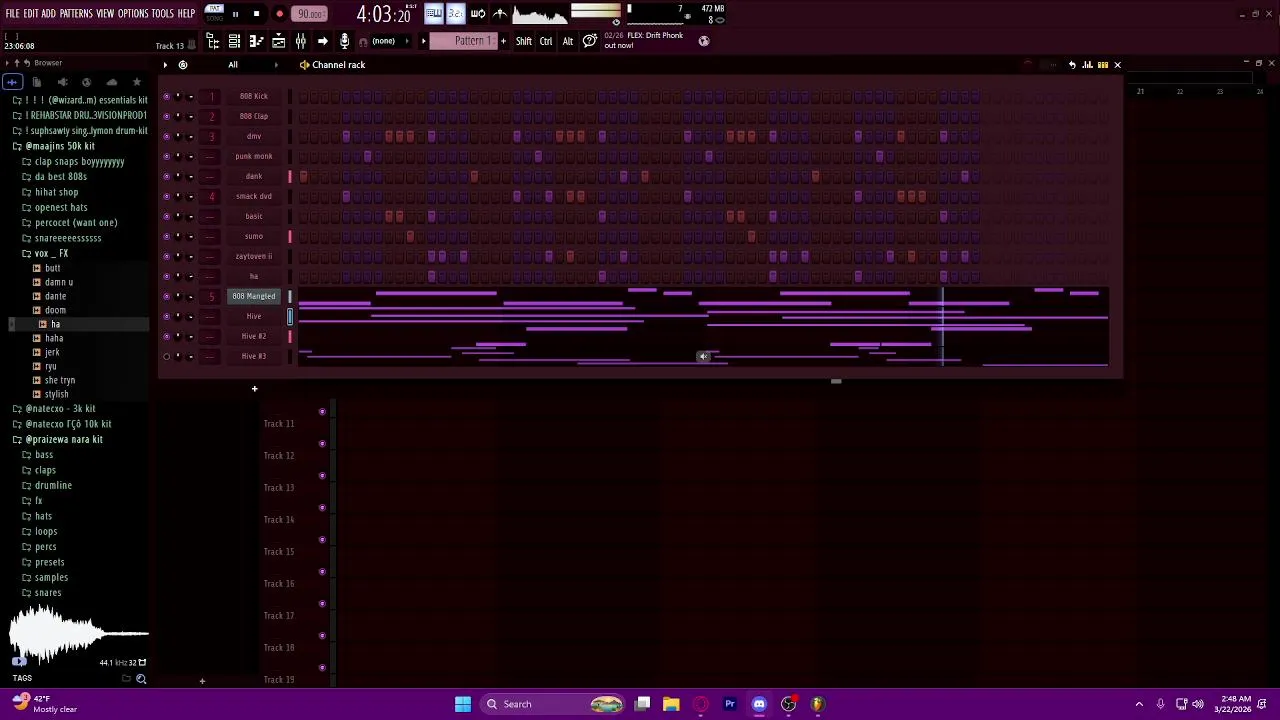This screenshot has height=720, width=1280.
Task: Open the PATTERNS menu
Action: coord(76,13)
